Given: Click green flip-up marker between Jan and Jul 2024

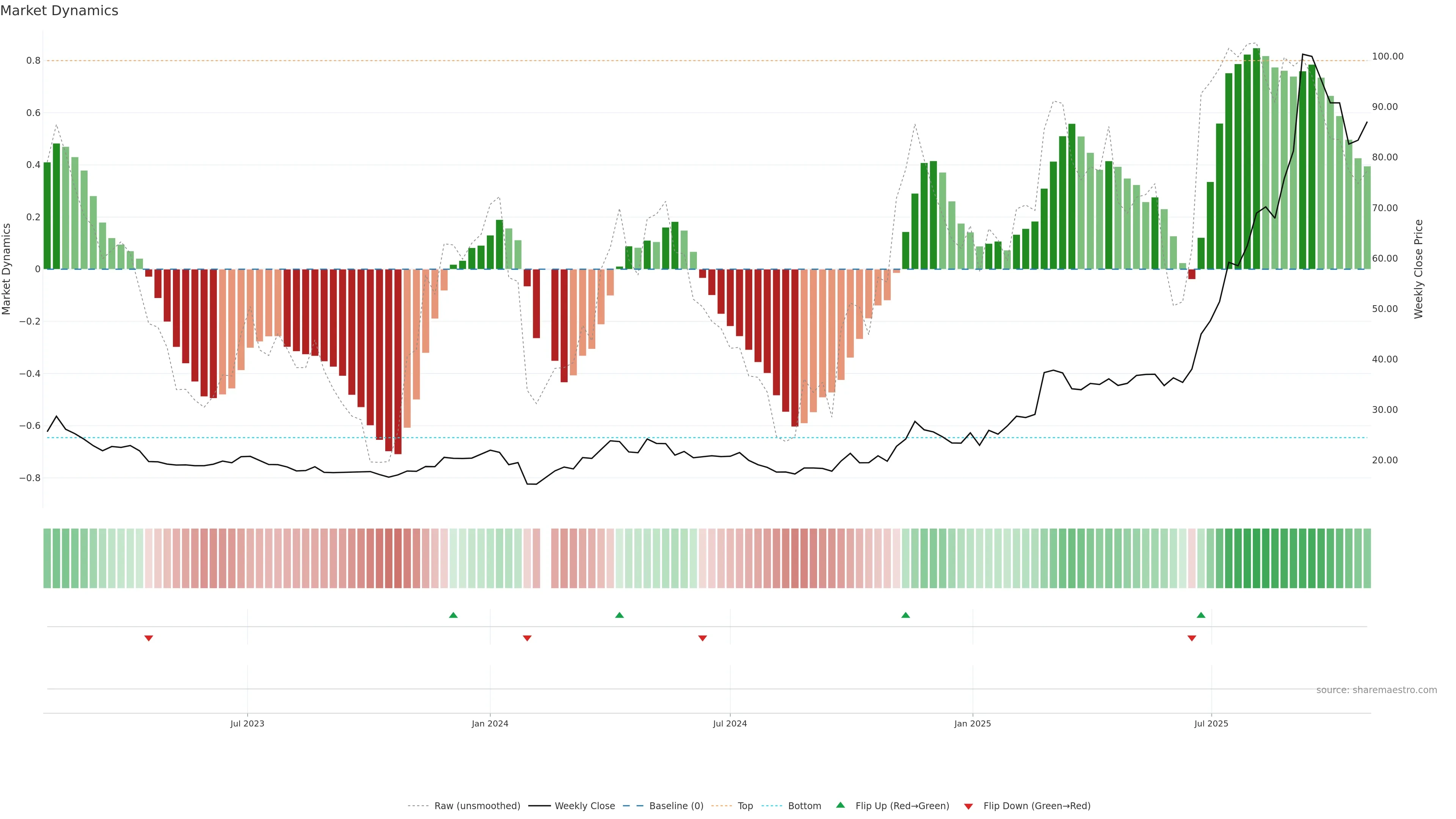Looking at the screenshot, I should pos(620,615).
